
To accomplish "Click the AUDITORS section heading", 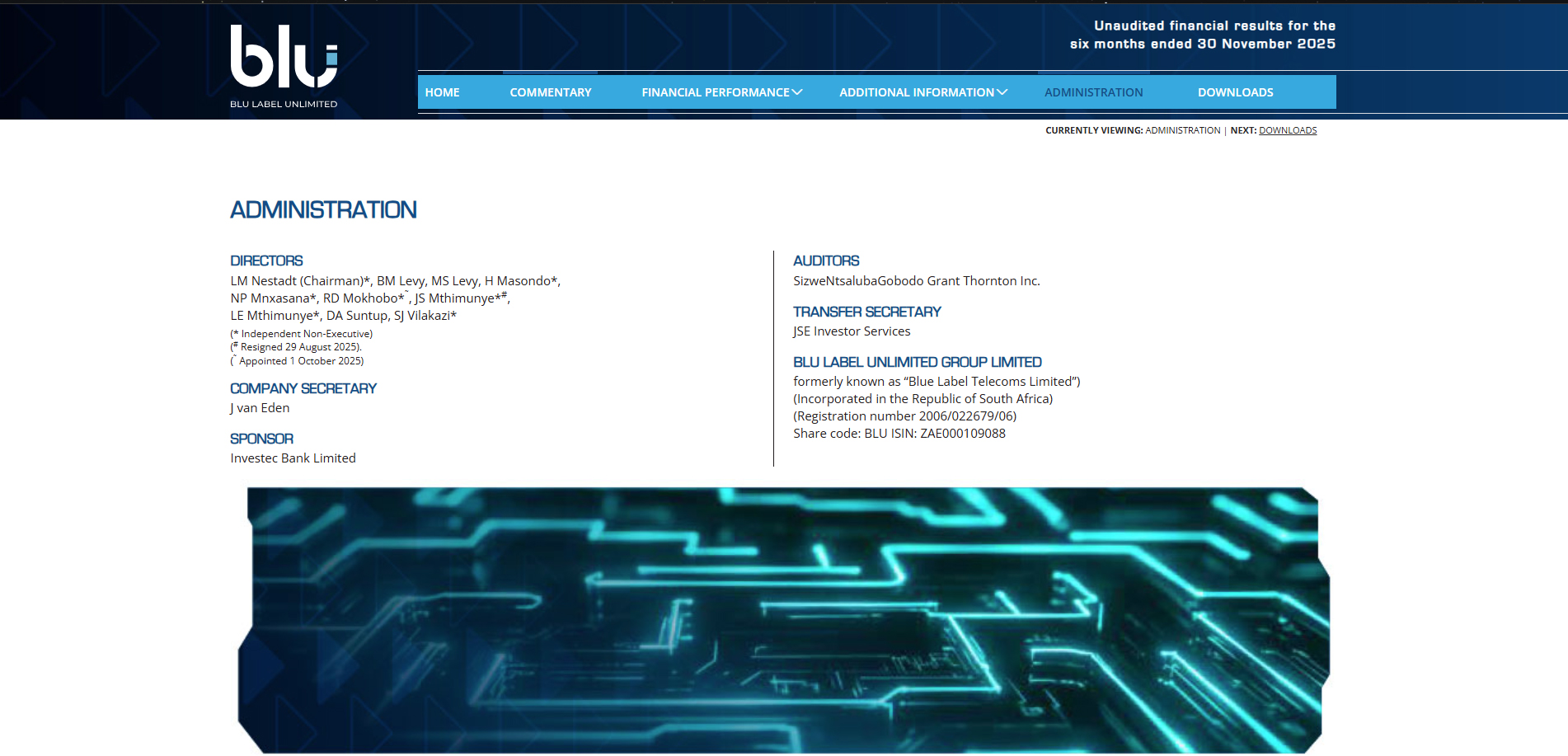I will click(x=826, y=261).
